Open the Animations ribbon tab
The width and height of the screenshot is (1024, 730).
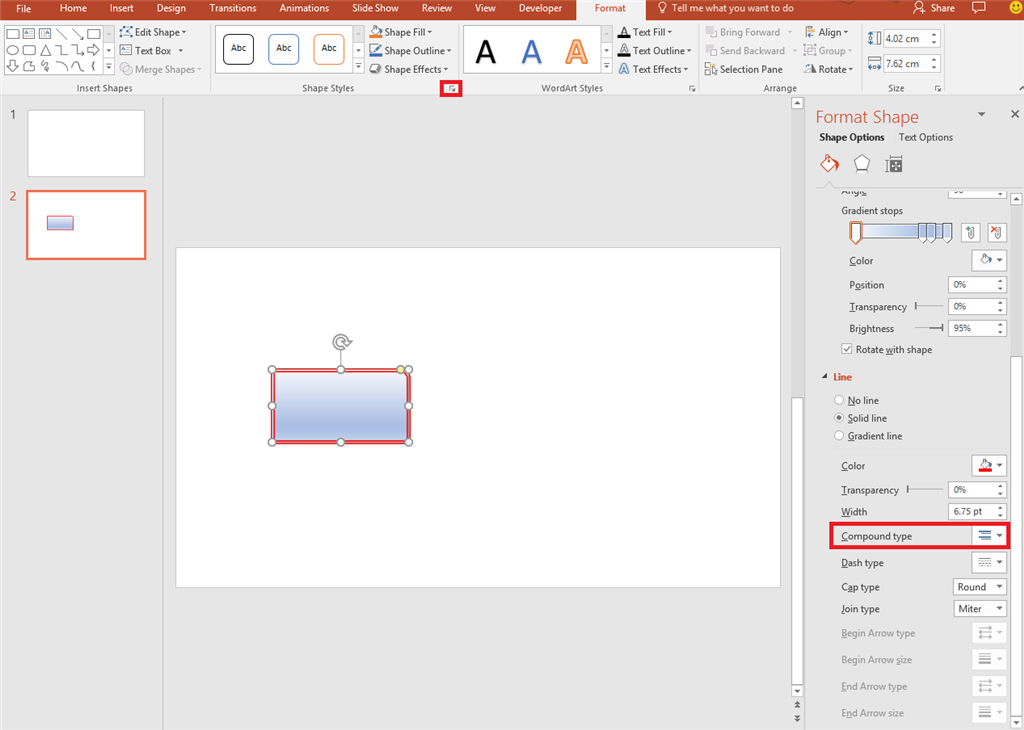click(303, 8)
